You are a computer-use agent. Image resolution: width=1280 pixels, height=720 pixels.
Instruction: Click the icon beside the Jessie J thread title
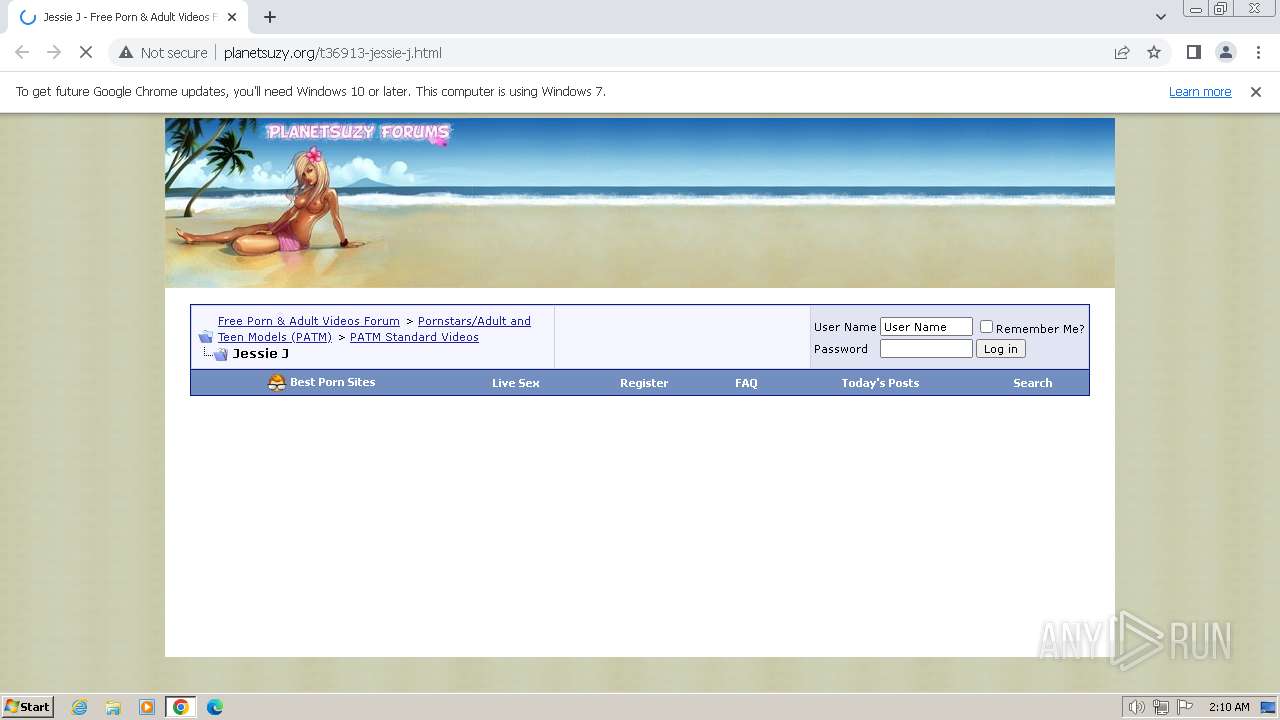tap(221, 354)
